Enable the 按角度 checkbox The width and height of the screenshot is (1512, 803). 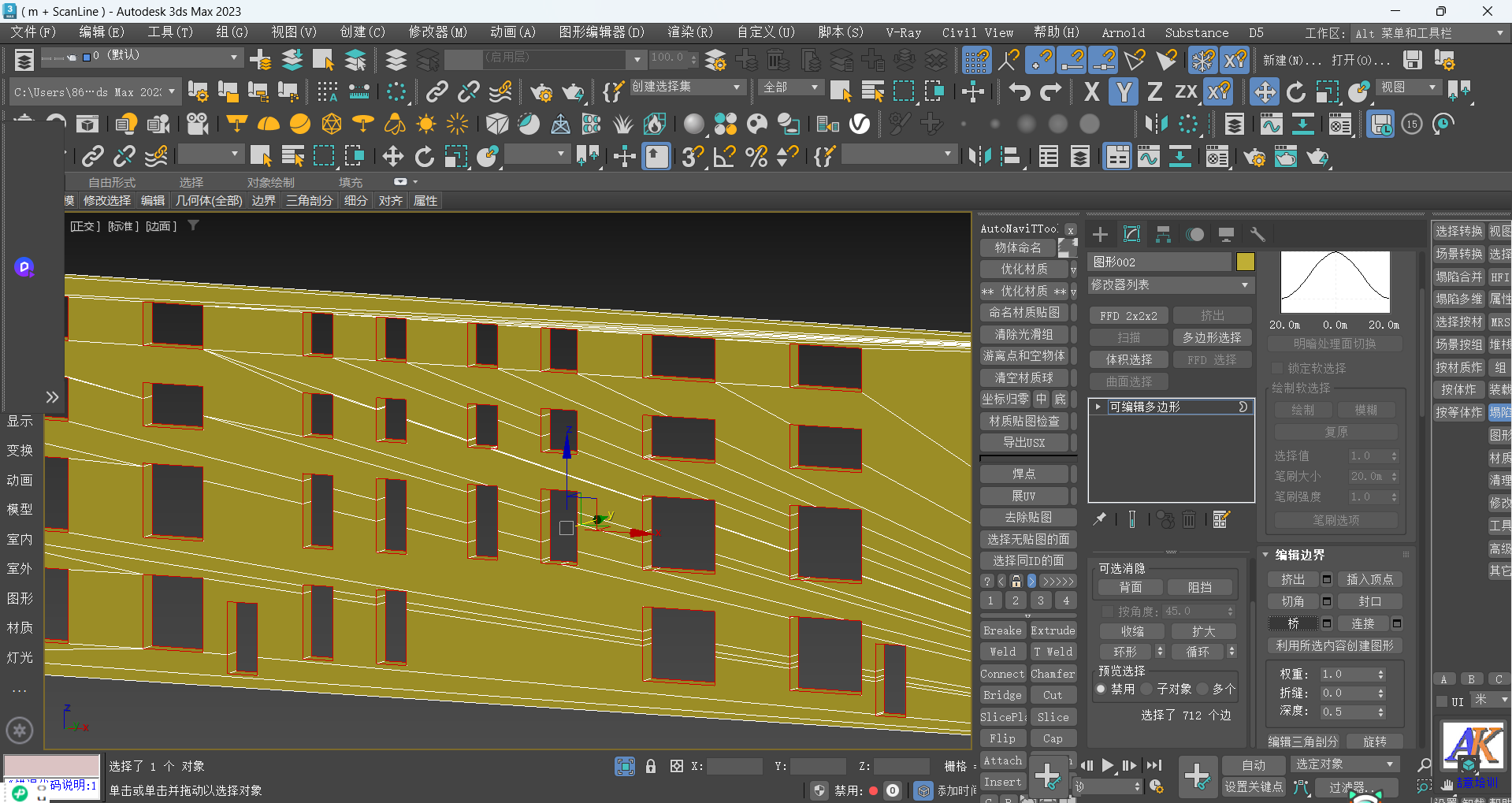pos(1107,612)
